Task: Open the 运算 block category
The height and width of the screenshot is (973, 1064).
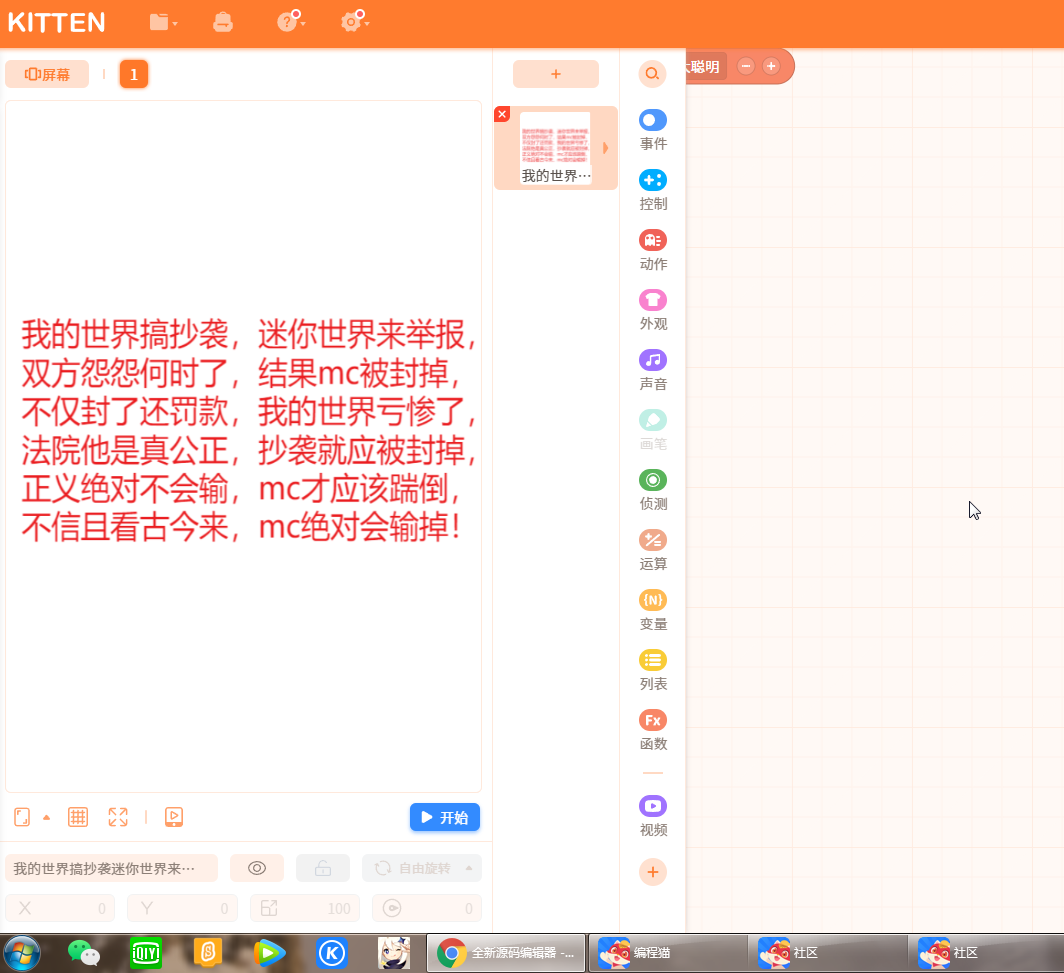Action: [x=653, y=550]
